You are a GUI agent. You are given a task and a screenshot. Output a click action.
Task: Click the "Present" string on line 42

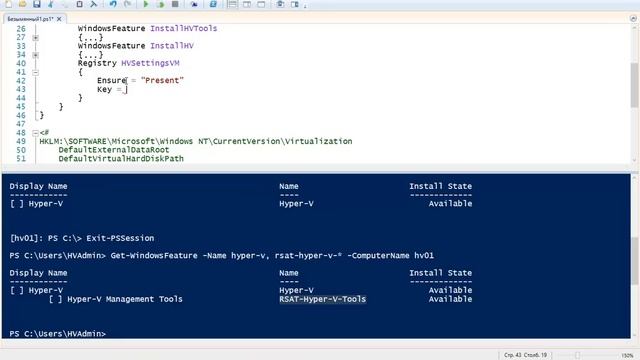pyautogui.click(x=162, y=80)
